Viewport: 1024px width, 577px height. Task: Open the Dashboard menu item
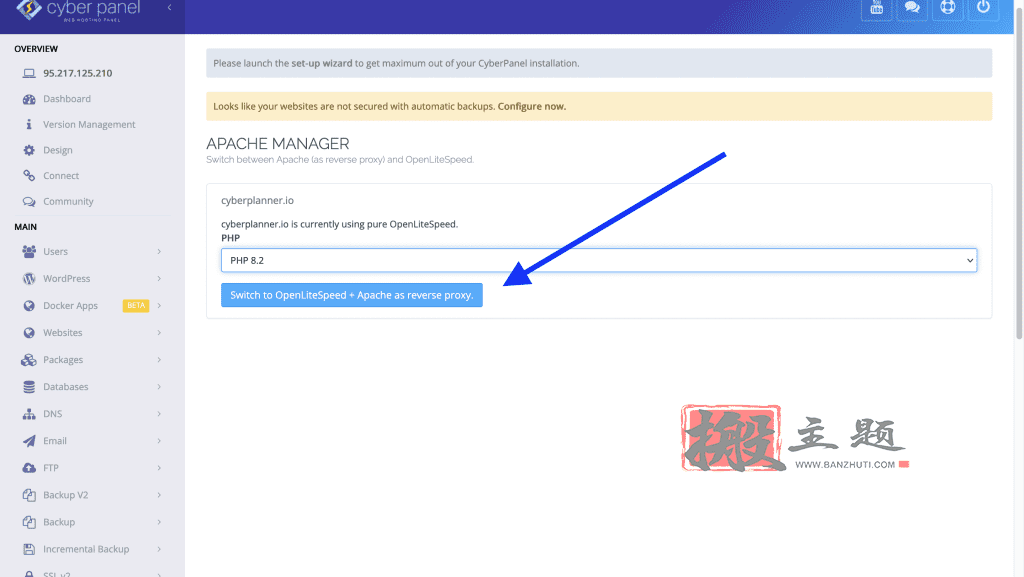67,99
